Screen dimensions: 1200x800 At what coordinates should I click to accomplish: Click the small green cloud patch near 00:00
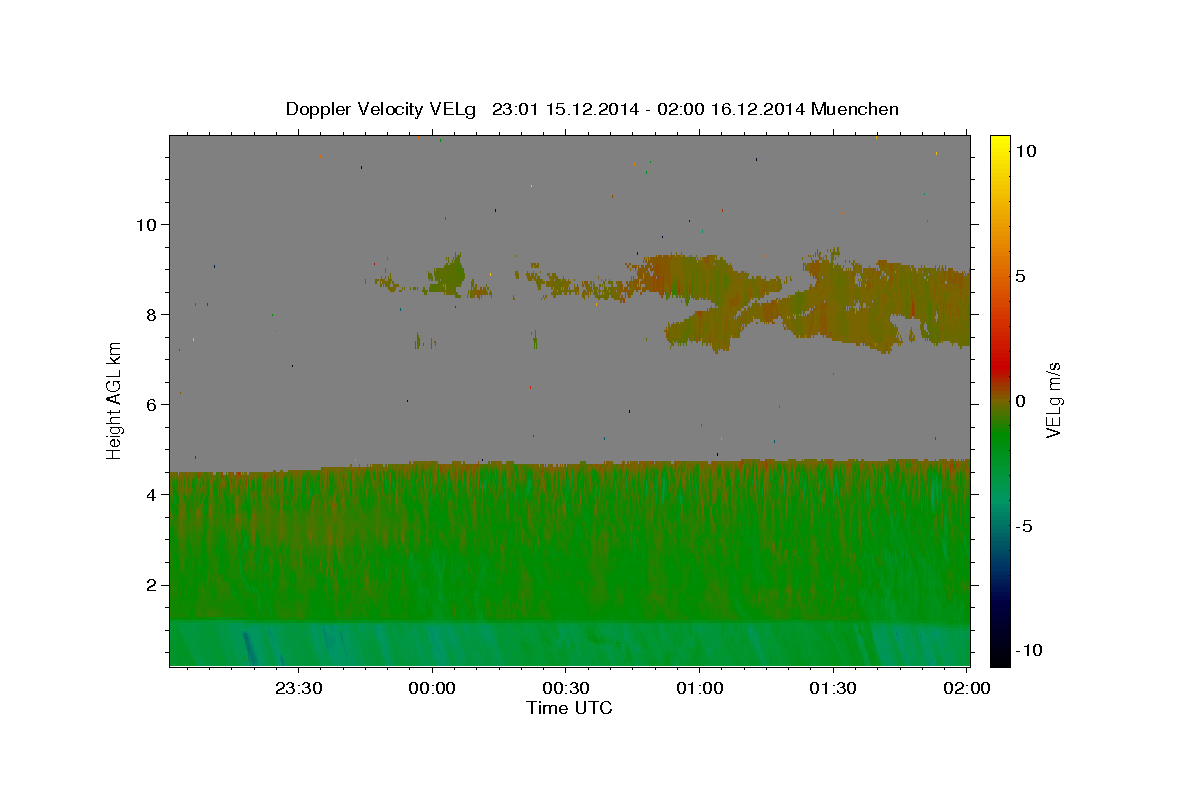pyautogui.click(x=448, y=274)
